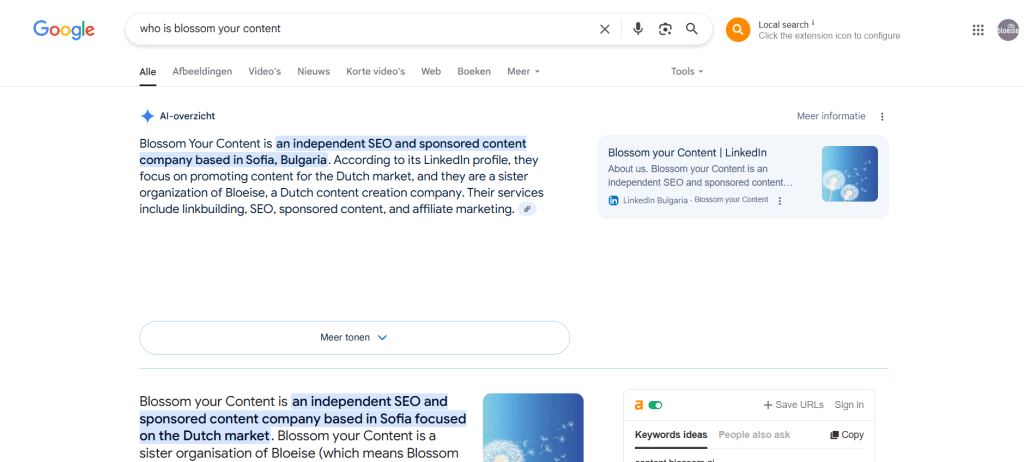Clear the search query with X icon
The image size is (1024, 462).
pos(605,29)
